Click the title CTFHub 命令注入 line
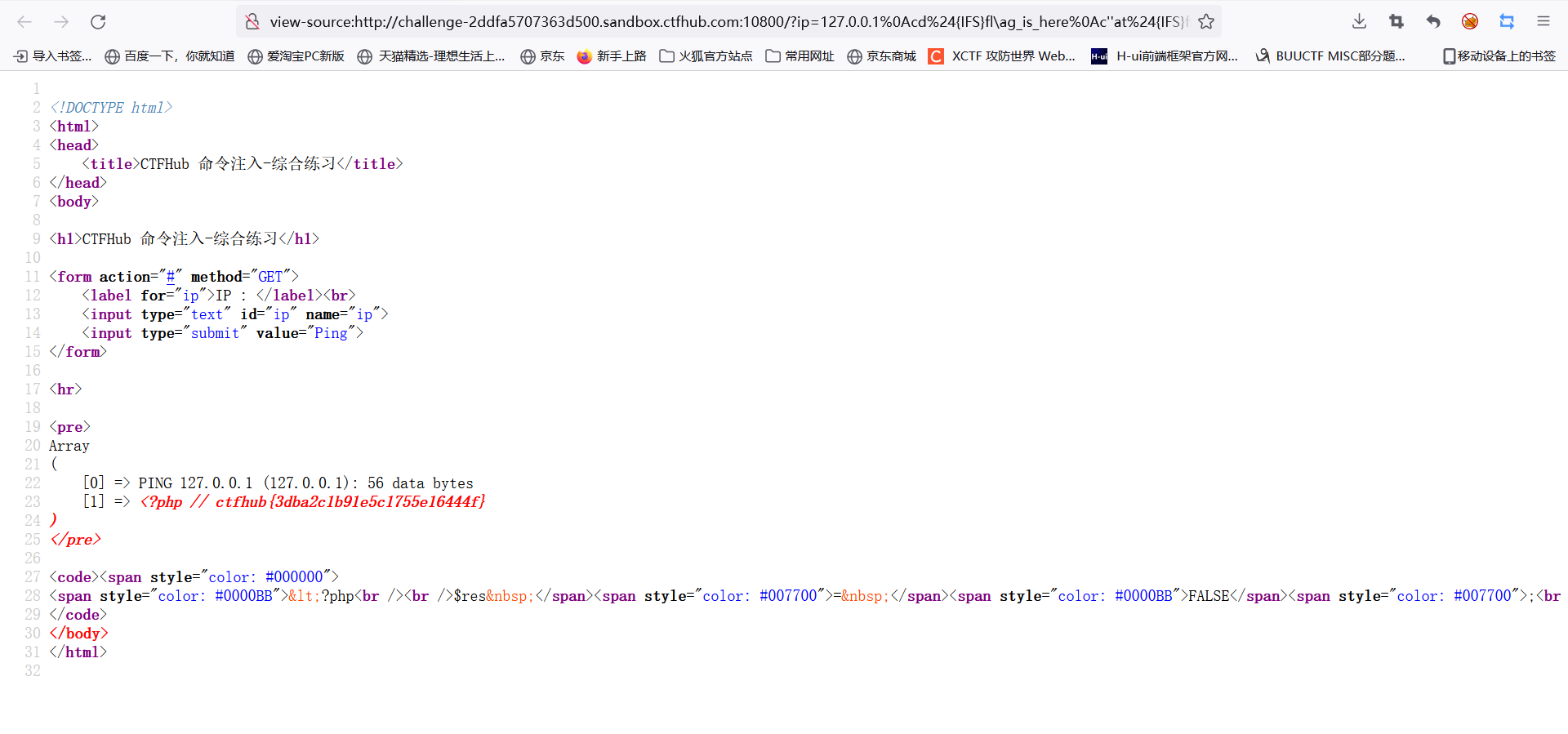The height and width of the screenshot is (734, 1568). [x=243, y=164]
